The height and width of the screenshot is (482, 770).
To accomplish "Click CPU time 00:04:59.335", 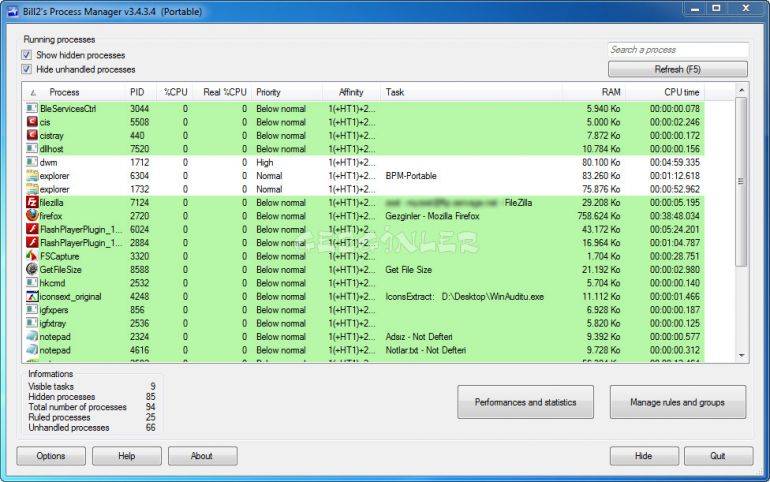I will pyautogui.click(x=675, y=162).
